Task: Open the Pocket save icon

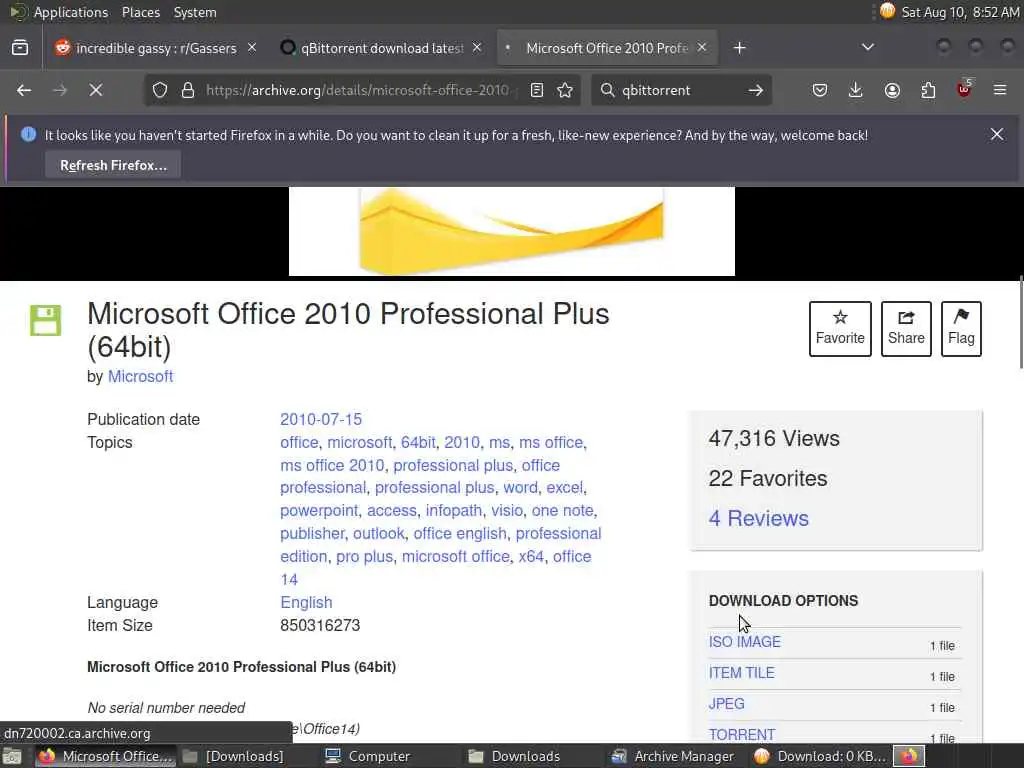Action: pyautogui.click(x=820, y=90)
